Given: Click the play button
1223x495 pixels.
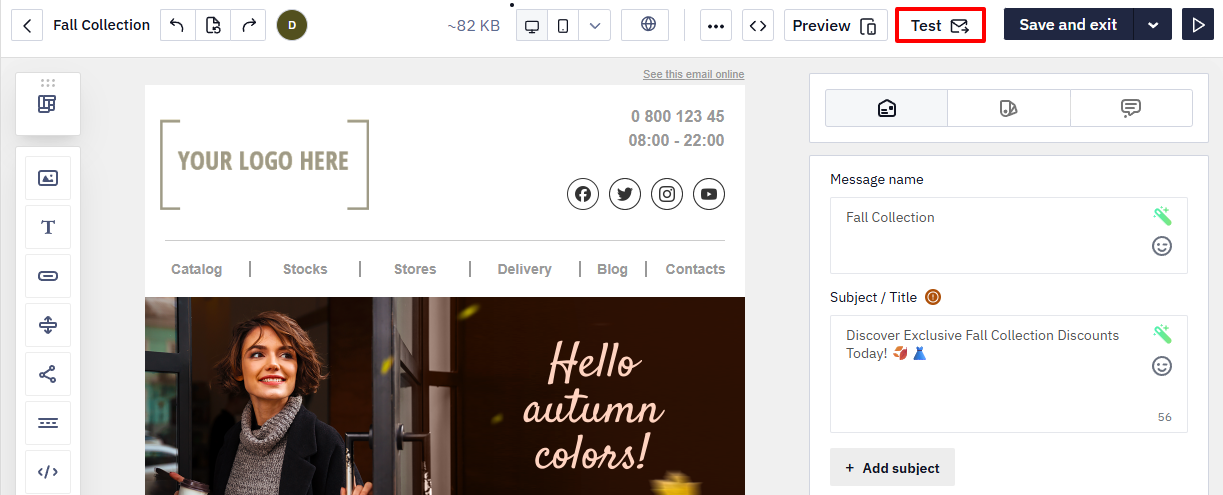Looking at the screenshot, I should 1197,25.
